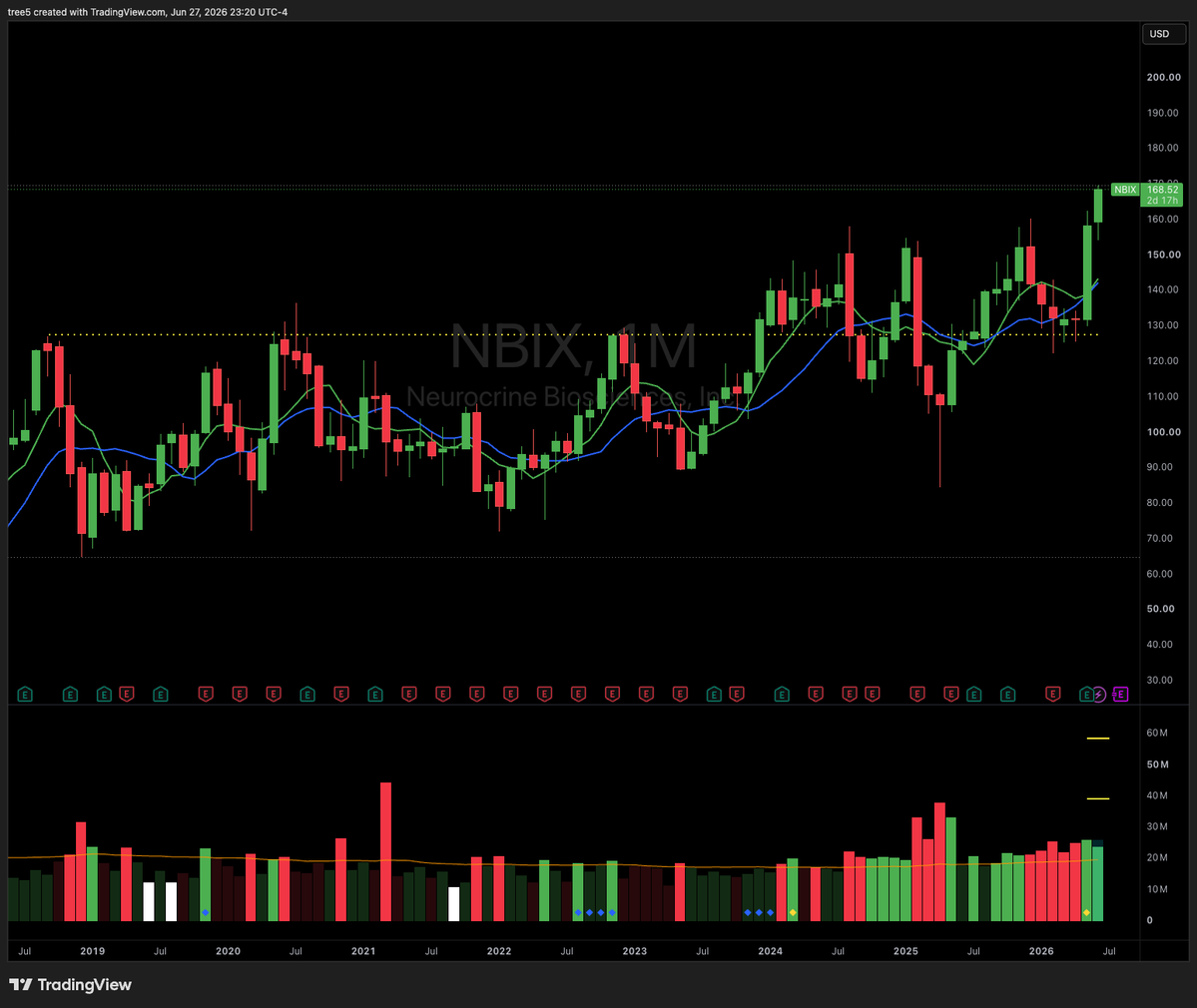Click the 30.00 price axis label

[x=1160, y=680]
